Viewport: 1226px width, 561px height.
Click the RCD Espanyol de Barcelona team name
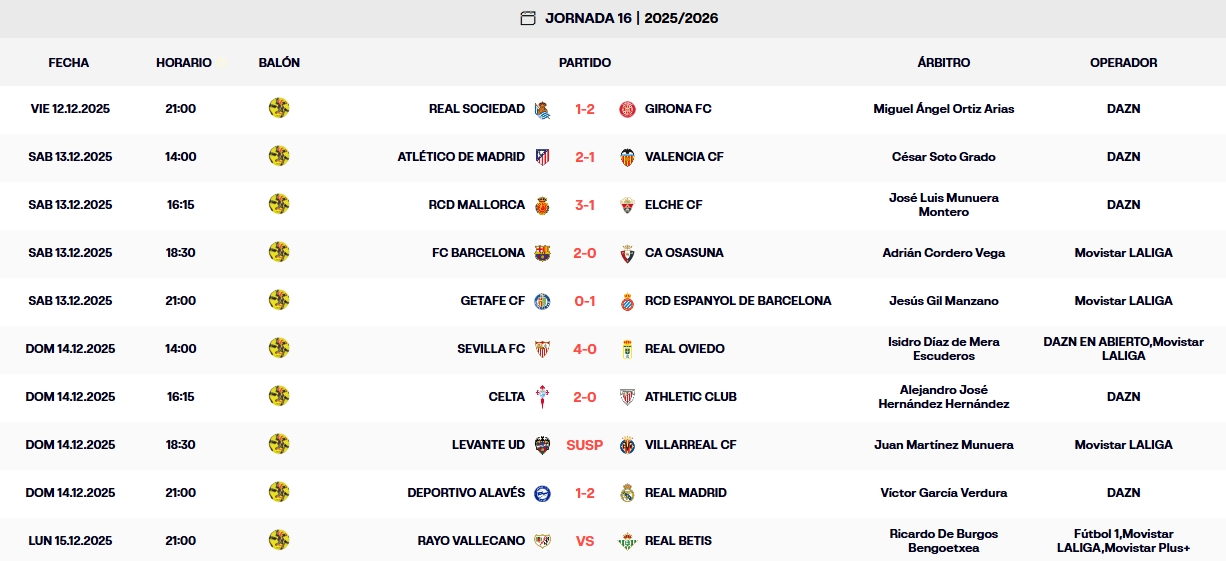(x=738, y=301)
